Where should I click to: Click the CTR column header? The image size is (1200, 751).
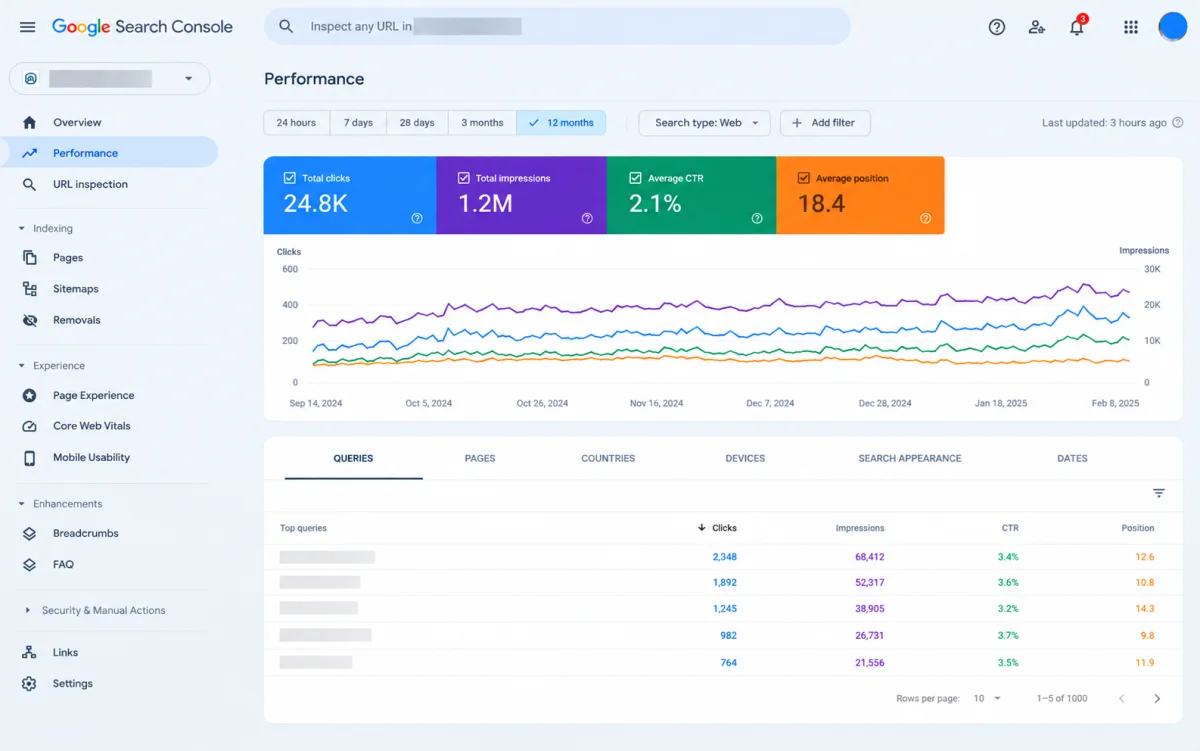(x=1010, y=528)
